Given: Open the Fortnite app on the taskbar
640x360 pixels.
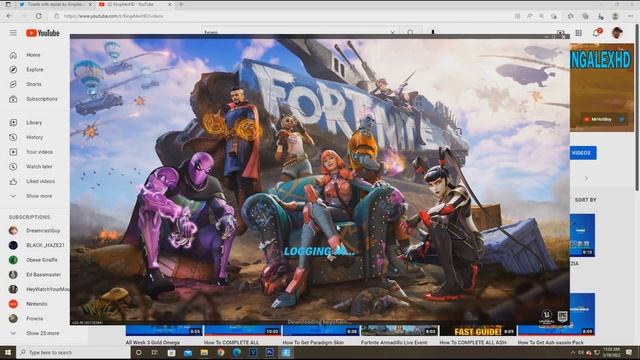Looking at the screenshot, I should 286,353.
